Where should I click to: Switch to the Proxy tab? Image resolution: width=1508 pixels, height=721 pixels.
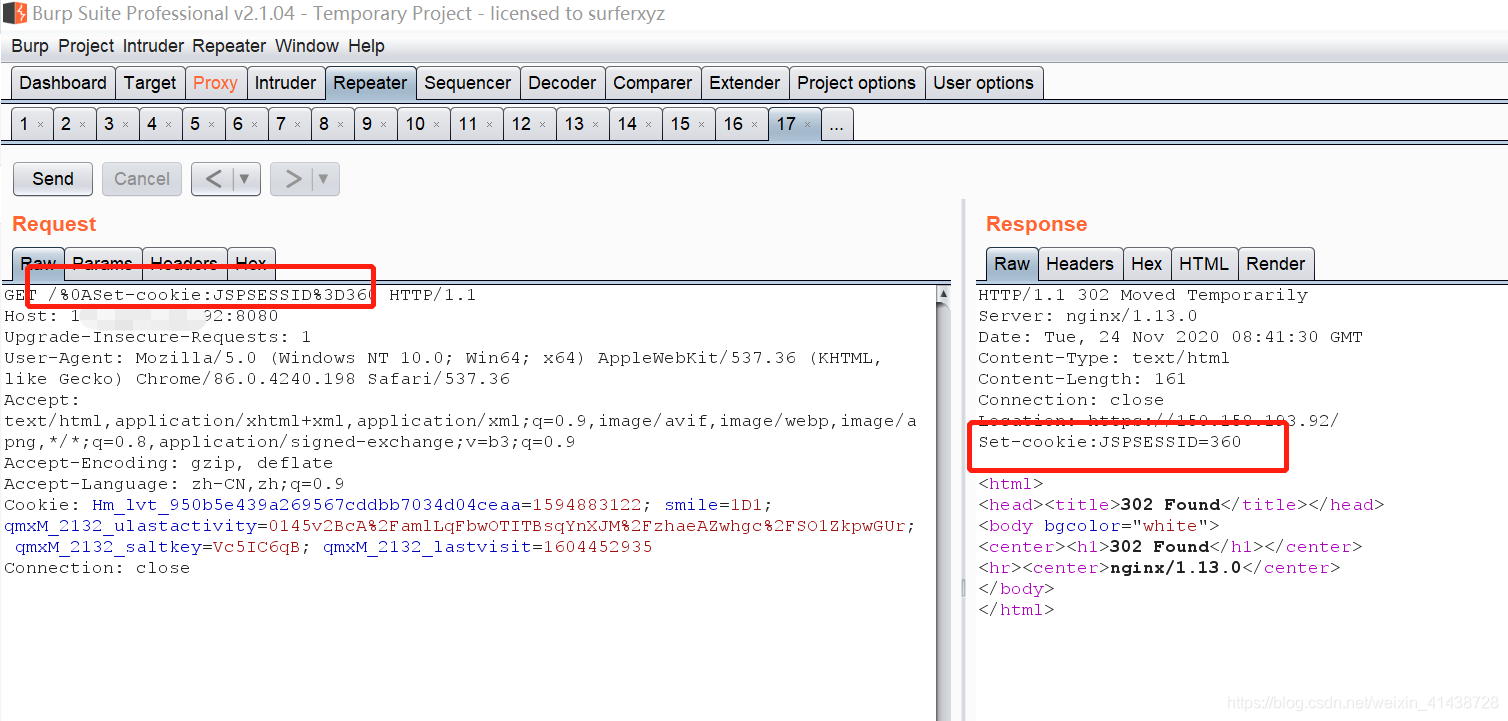215,83
